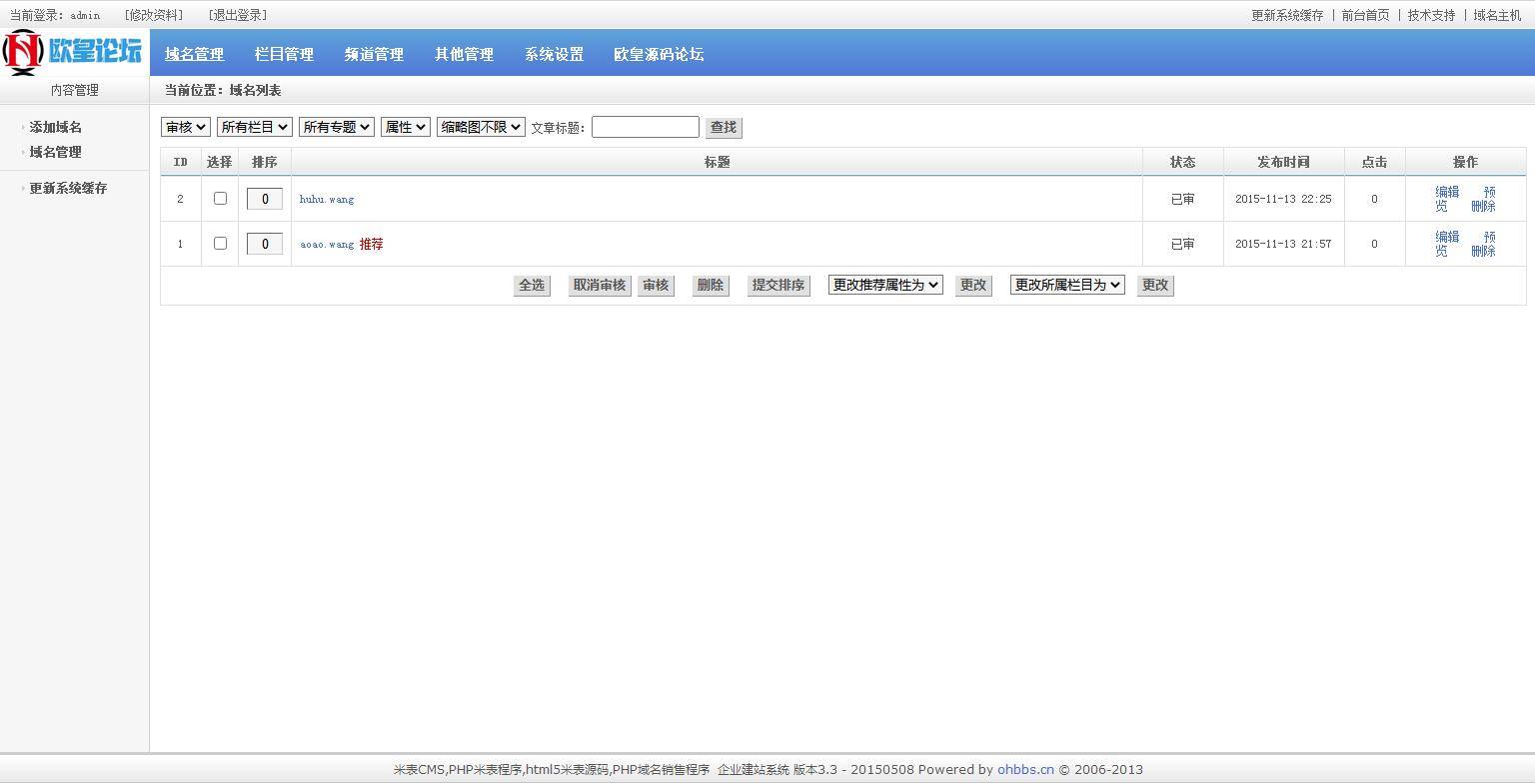Open the 所有栏目 column filter dropdown

click(254, 127)
